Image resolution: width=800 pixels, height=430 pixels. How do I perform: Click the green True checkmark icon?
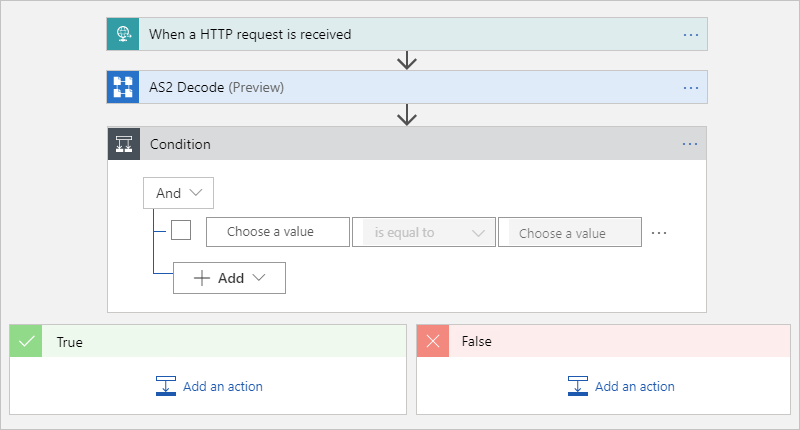26,341
